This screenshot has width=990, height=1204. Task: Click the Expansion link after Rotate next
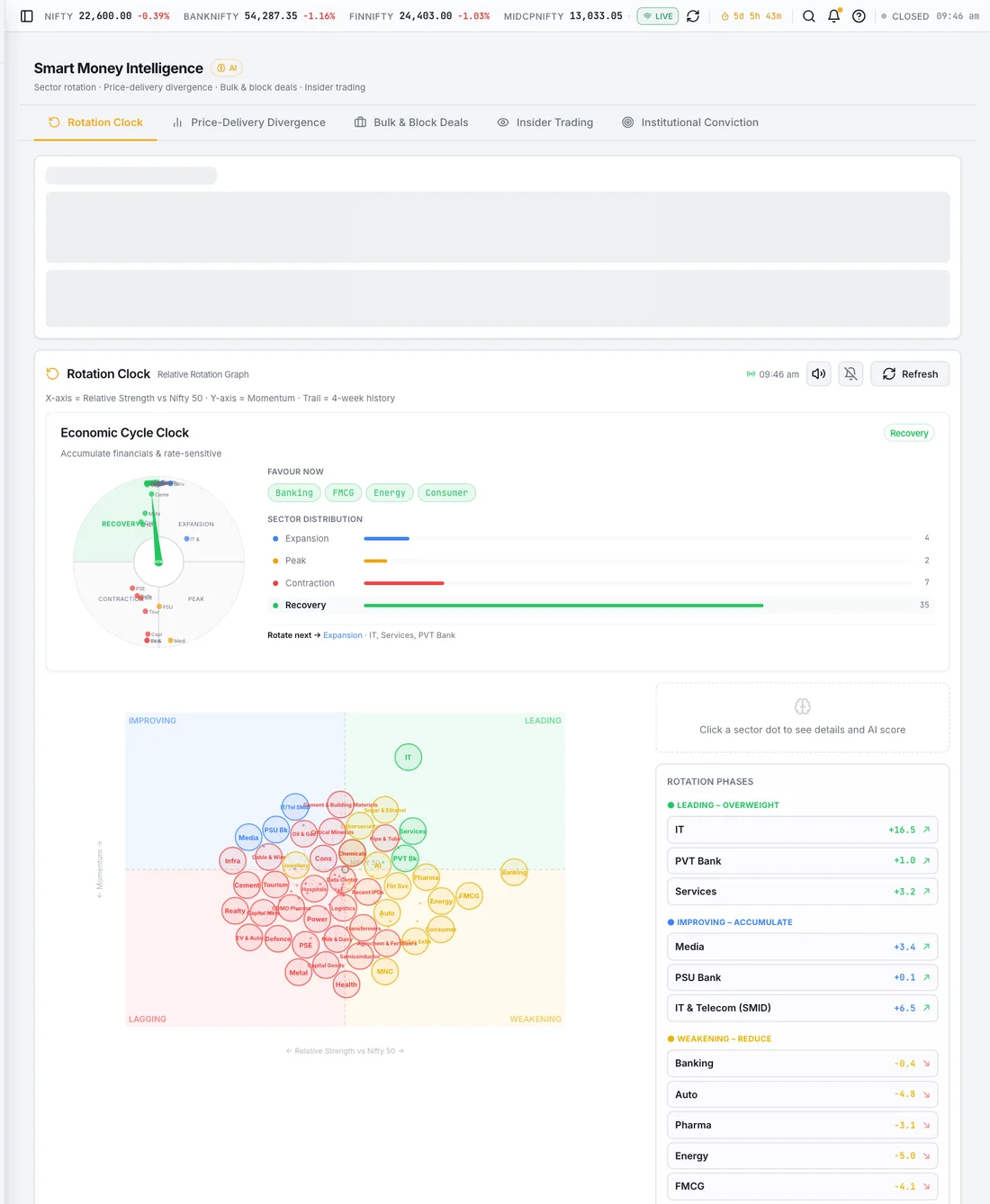[343, 635]
